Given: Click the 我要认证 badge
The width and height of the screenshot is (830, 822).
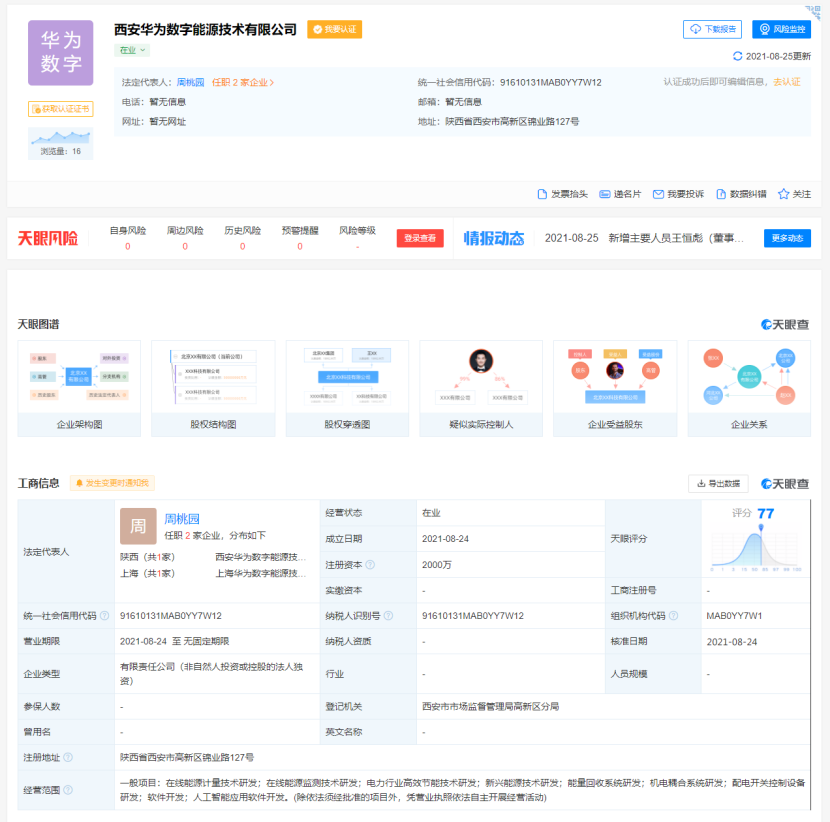Looking at the screenshot, I should (x=334, y=30).
